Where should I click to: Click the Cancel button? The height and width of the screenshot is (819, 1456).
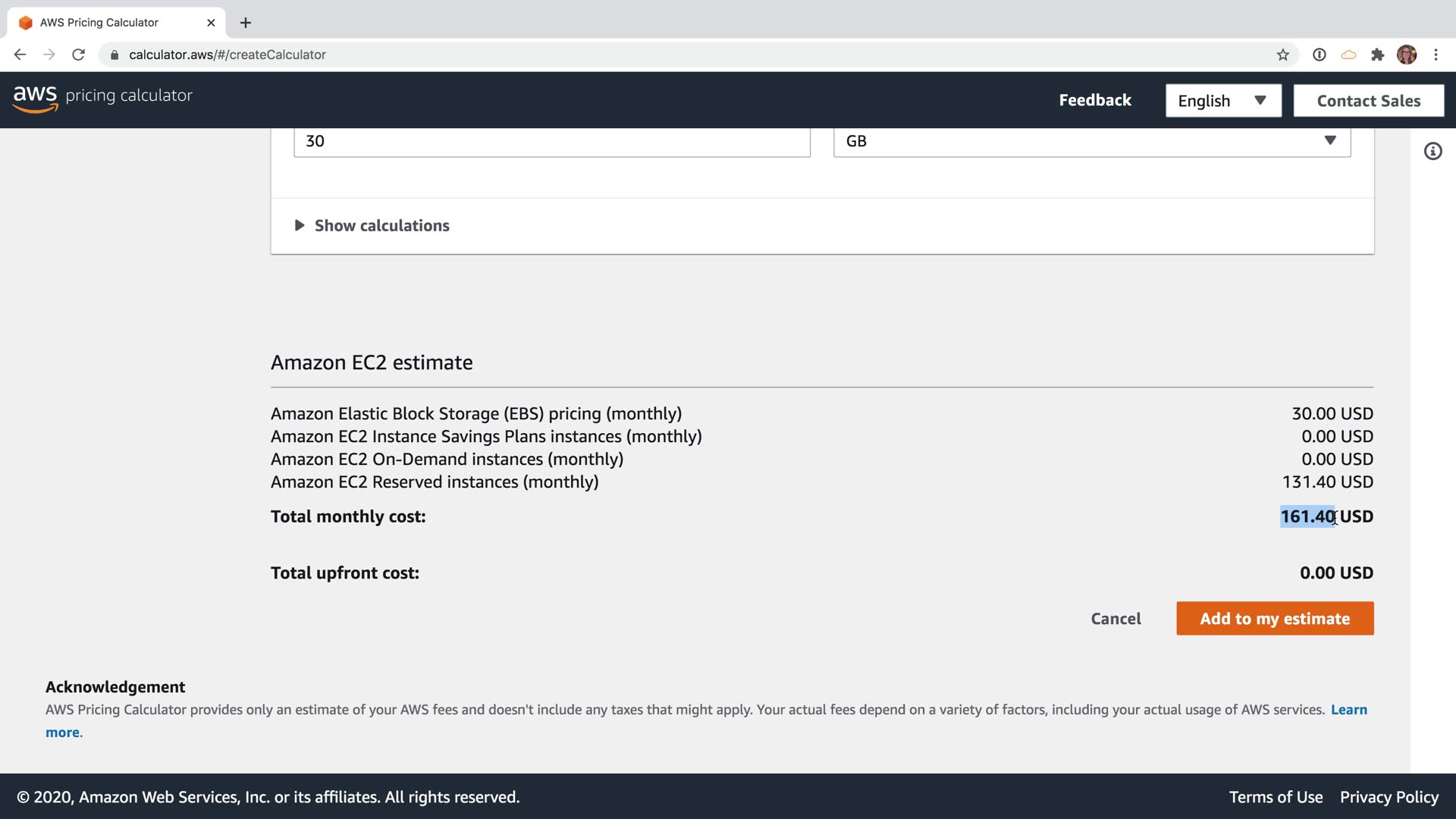tap(1116, 619)
